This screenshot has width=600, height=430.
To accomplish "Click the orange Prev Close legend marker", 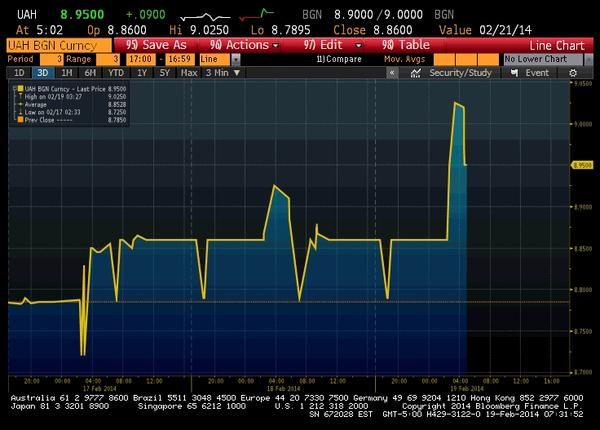I will (x=21, y=120).
